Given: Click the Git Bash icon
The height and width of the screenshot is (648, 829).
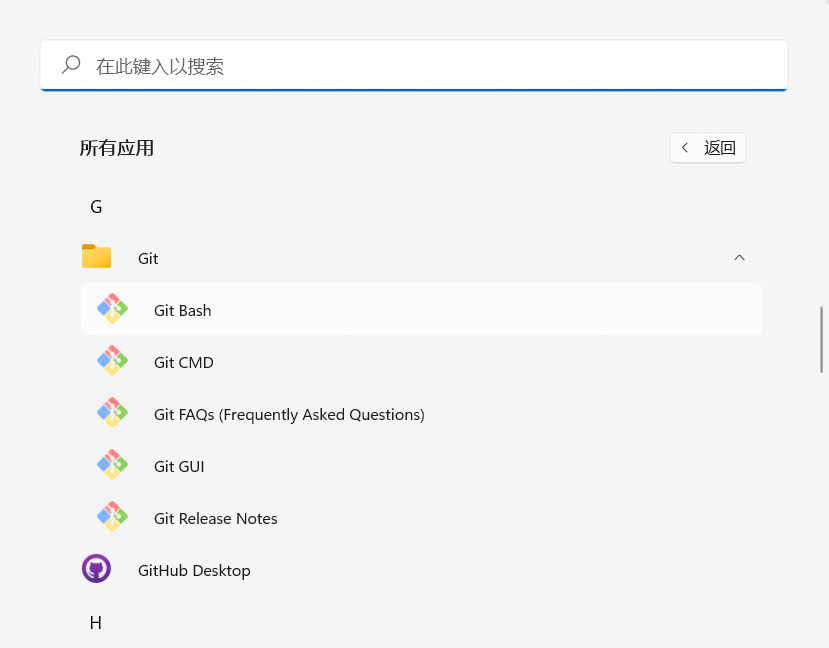Looking at the screenshot, I should click(x=112, y=310).
